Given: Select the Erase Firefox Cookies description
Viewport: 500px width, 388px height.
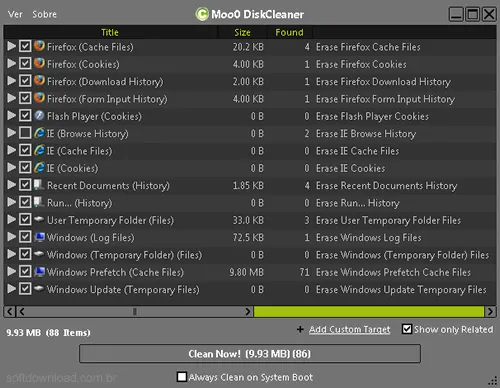Looking at the screenshot, I should click(x=361, y=64).
